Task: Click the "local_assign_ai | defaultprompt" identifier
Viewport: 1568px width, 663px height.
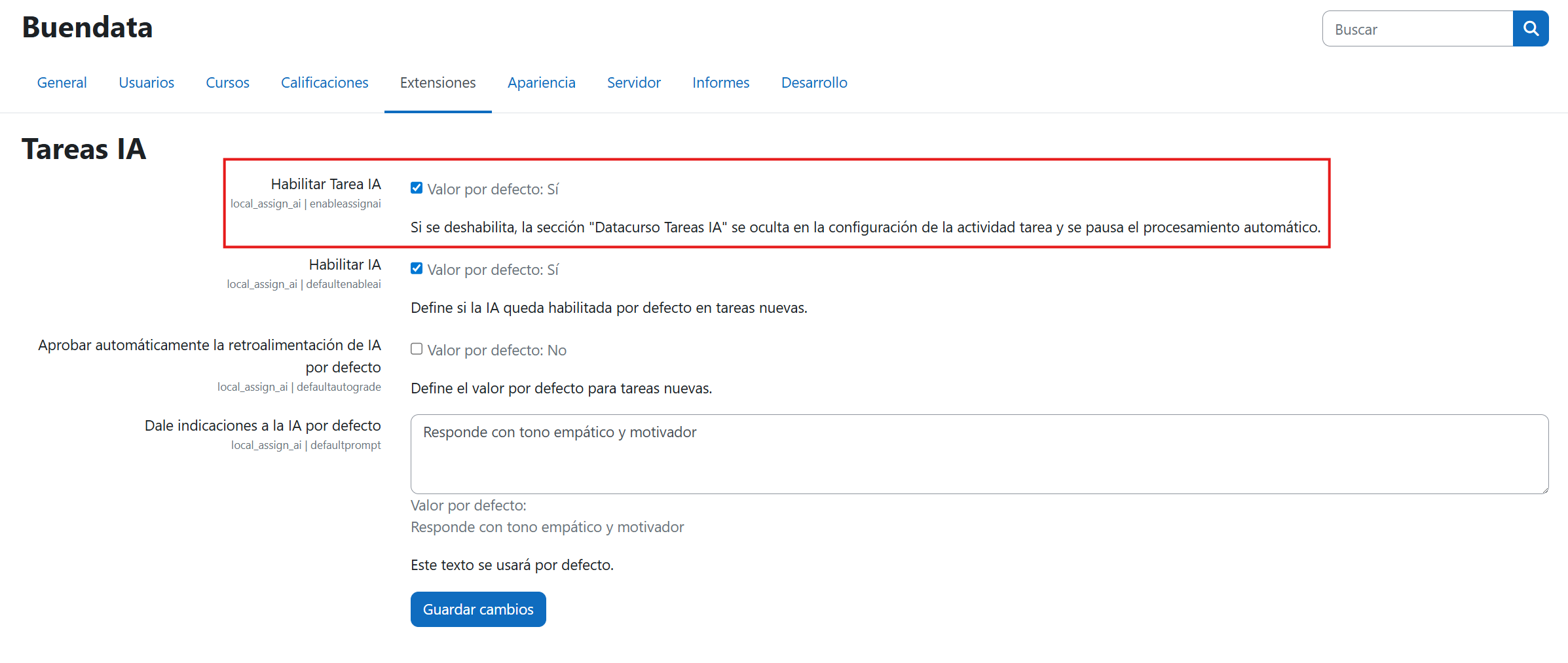Action: click(306, 445)
